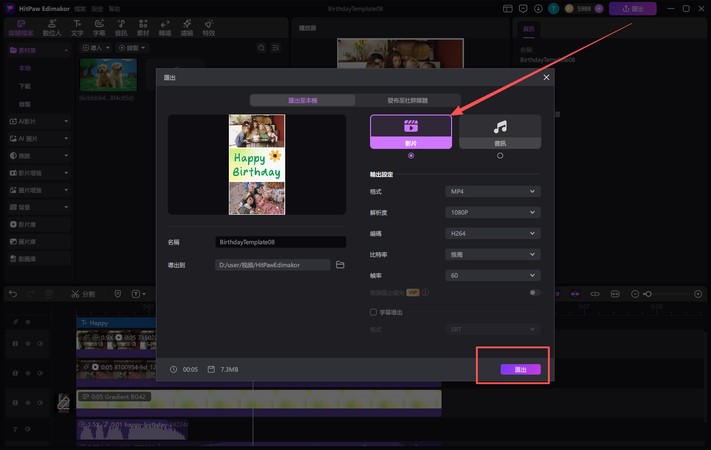This screenshot has height=450, width=711.
Task: Click the browse folder icon beside export path
Action: [x=340, y=265]
